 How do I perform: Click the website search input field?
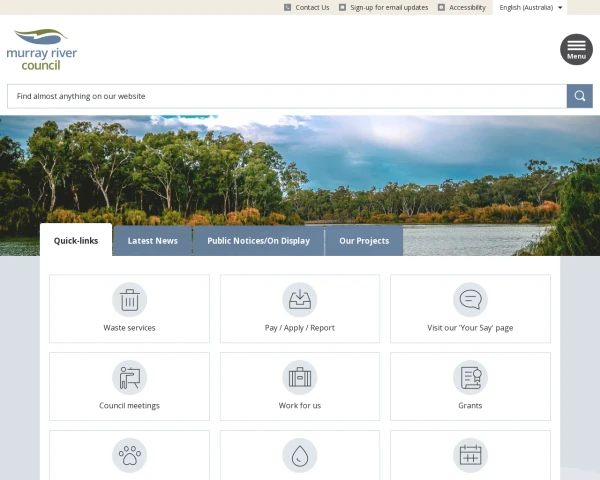(x=287, y=96)
